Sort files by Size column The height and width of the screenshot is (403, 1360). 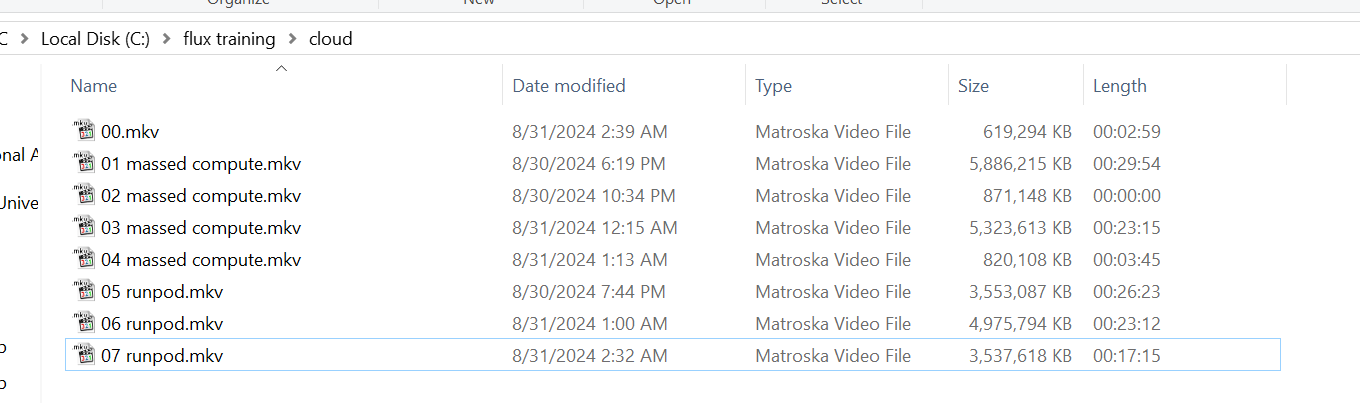973,86
